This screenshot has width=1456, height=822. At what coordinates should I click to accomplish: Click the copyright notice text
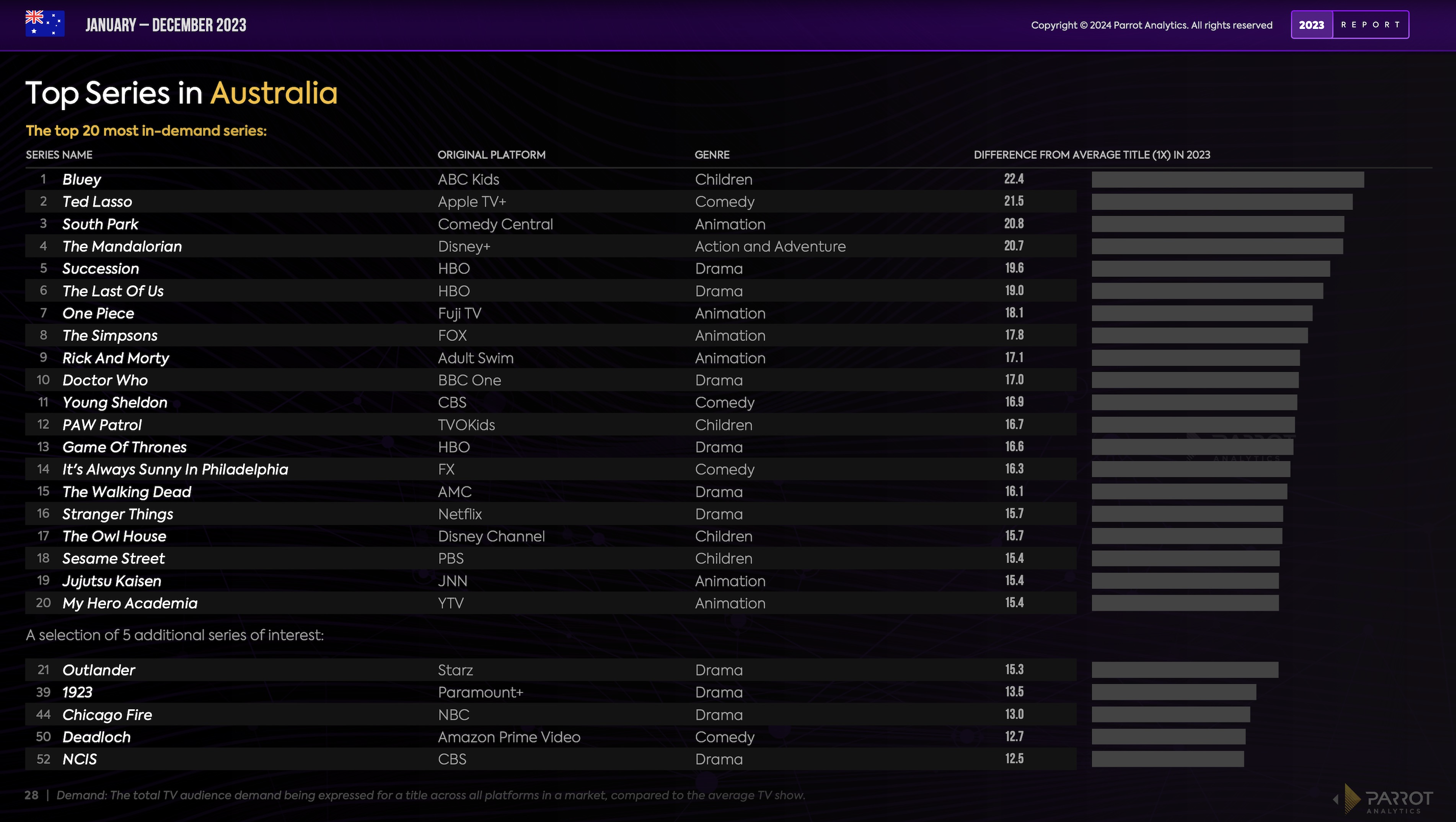pyautogui.click(x=1151, y=25)
